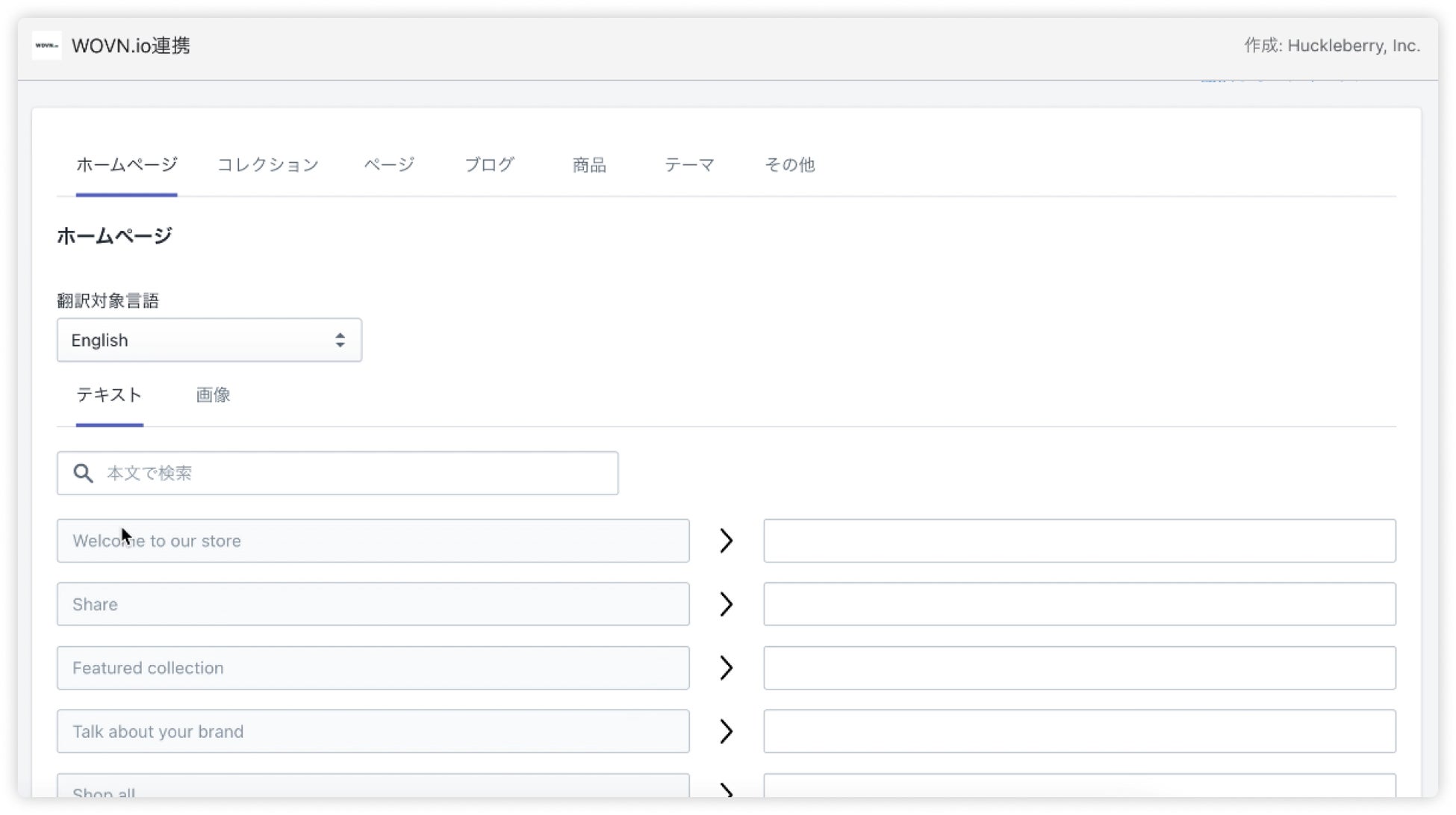Select the ブログ tab
The height and width of the screenshot is (815, 1456).
pyautogui.click(x=489, y=165)
